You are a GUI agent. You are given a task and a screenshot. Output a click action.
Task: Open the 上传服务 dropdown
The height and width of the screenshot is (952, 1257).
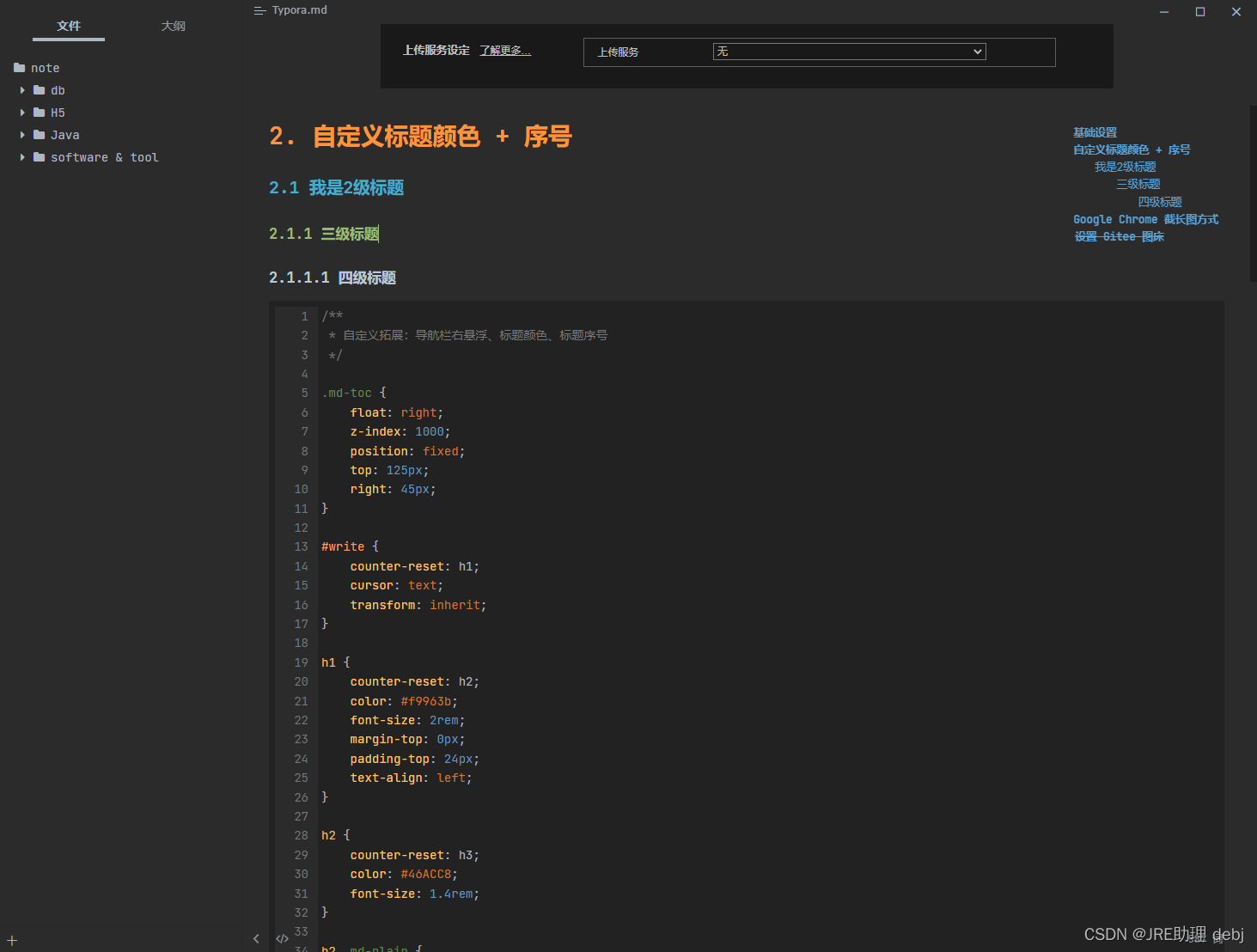[849, 52]
